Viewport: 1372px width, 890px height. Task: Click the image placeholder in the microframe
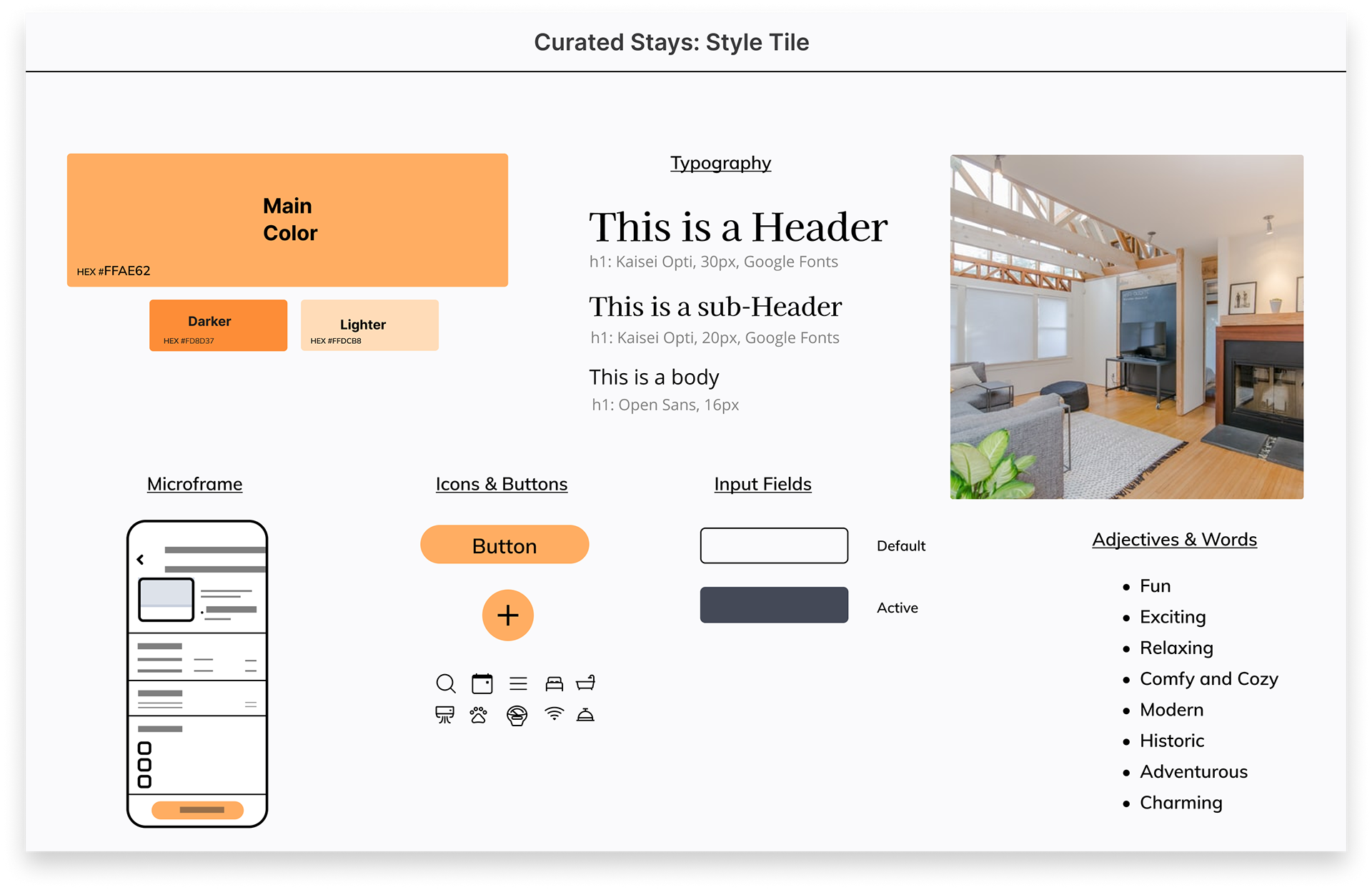point(166,599)
